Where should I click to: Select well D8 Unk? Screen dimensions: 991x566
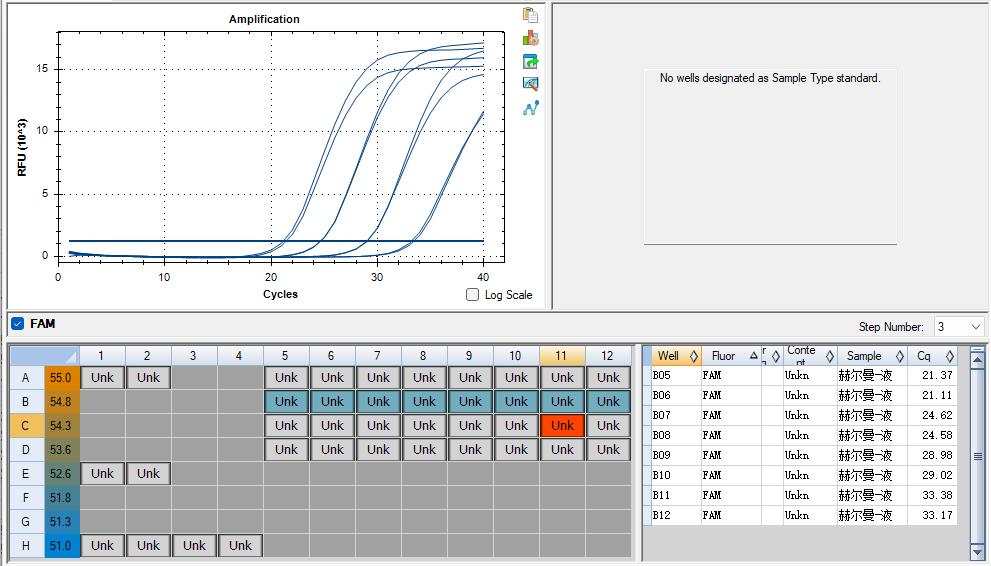click(424, 450)
